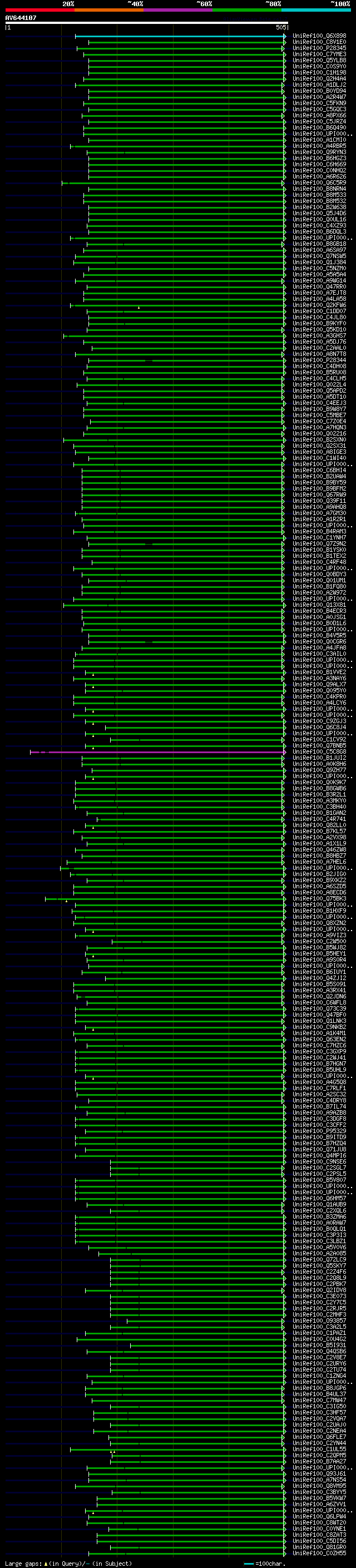Select hit label UniRef100_C1H198
Screen dimensions: 356x1568
pos(319,72)
